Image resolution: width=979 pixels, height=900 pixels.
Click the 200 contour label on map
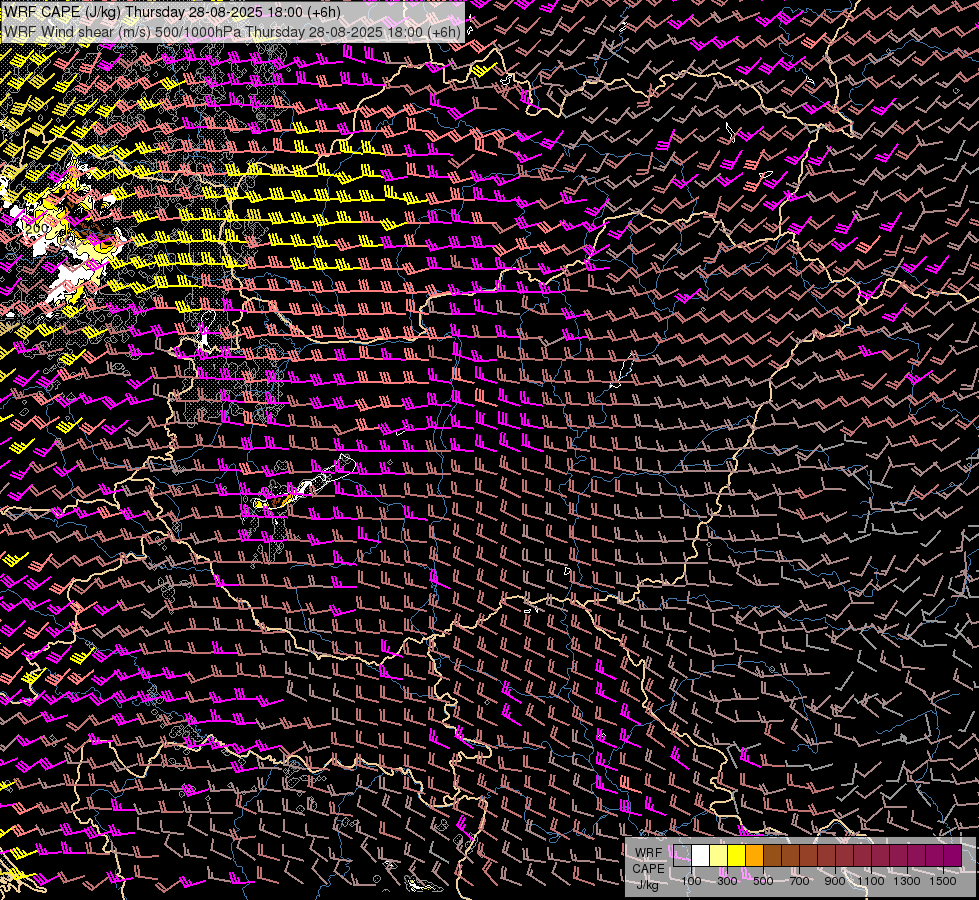tap(37, 229)
